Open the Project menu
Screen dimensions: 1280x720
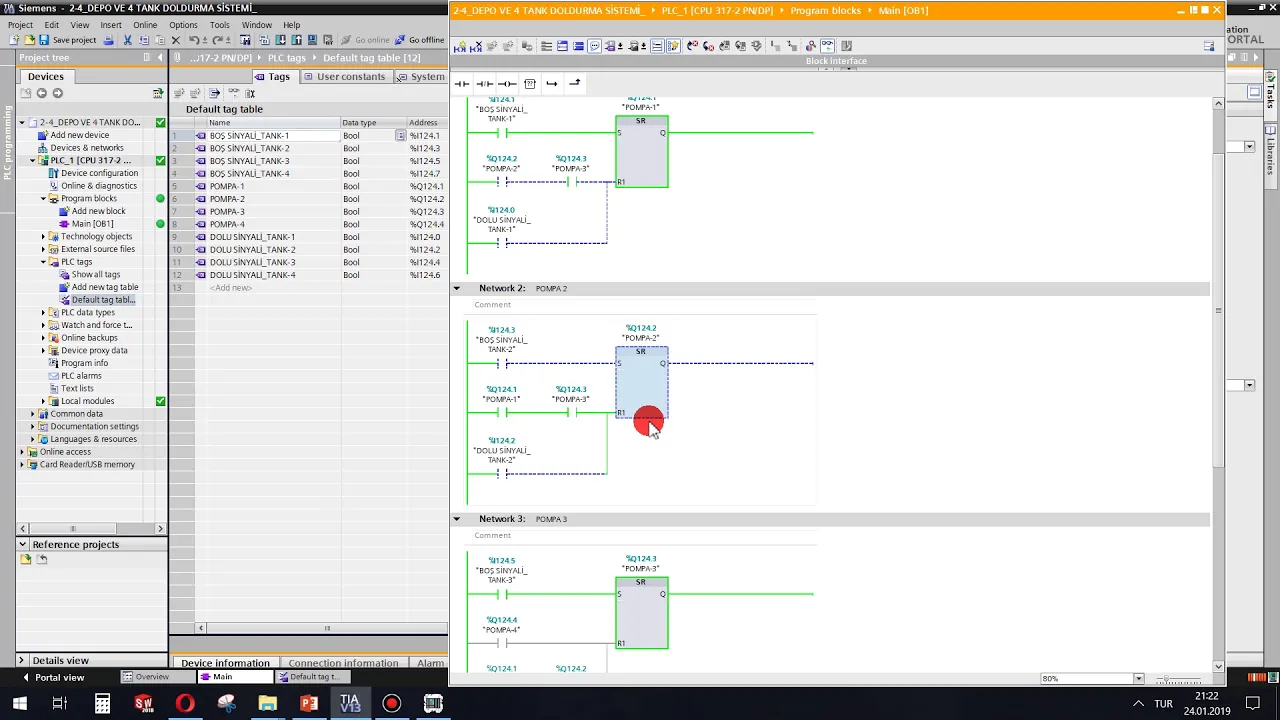click(20, 25)
